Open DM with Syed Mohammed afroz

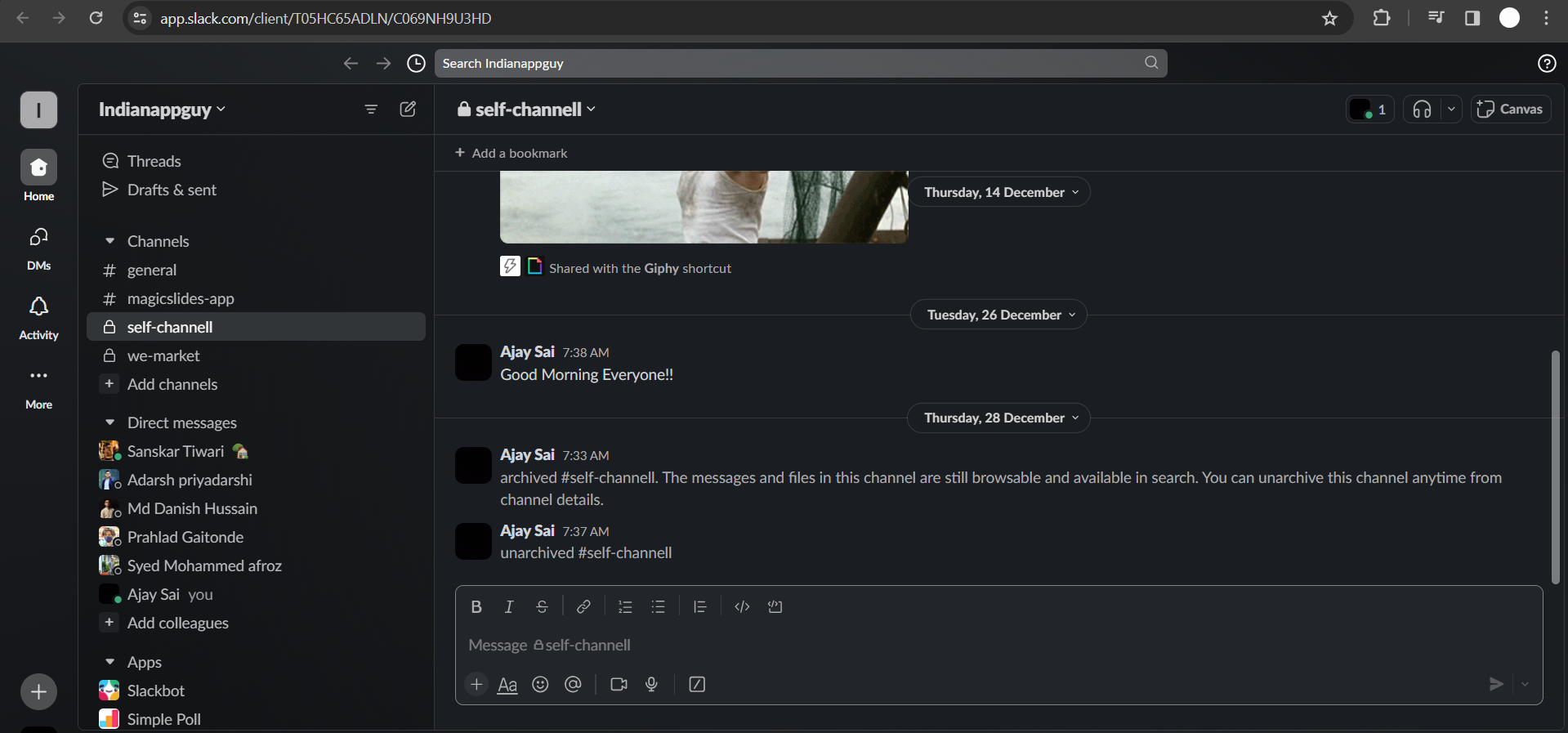[256, 565]
